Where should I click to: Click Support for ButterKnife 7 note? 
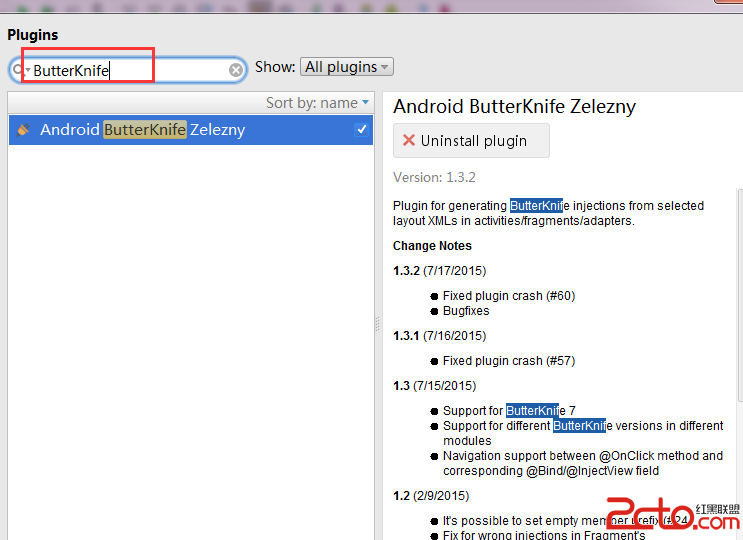[509, 411]
